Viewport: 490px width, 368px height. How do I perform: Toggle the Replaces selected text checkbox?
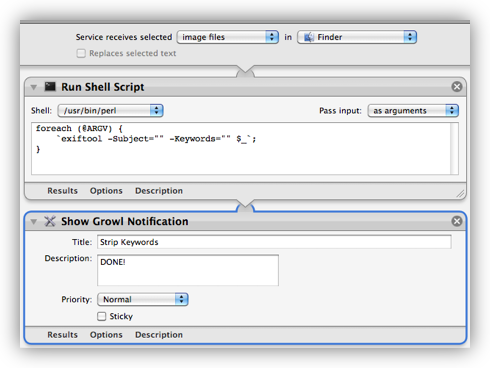click(81, 53)
